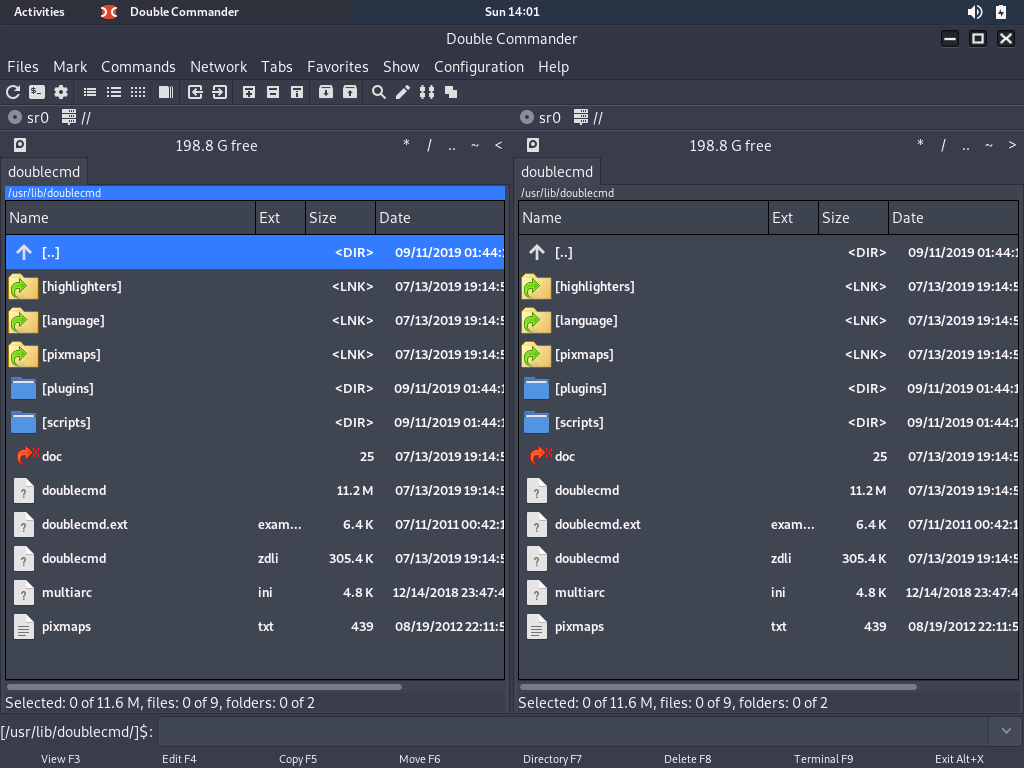Select multiarc file in right panel
The height and width of the screenshot is (768, 1024).
tap(768, 592)
